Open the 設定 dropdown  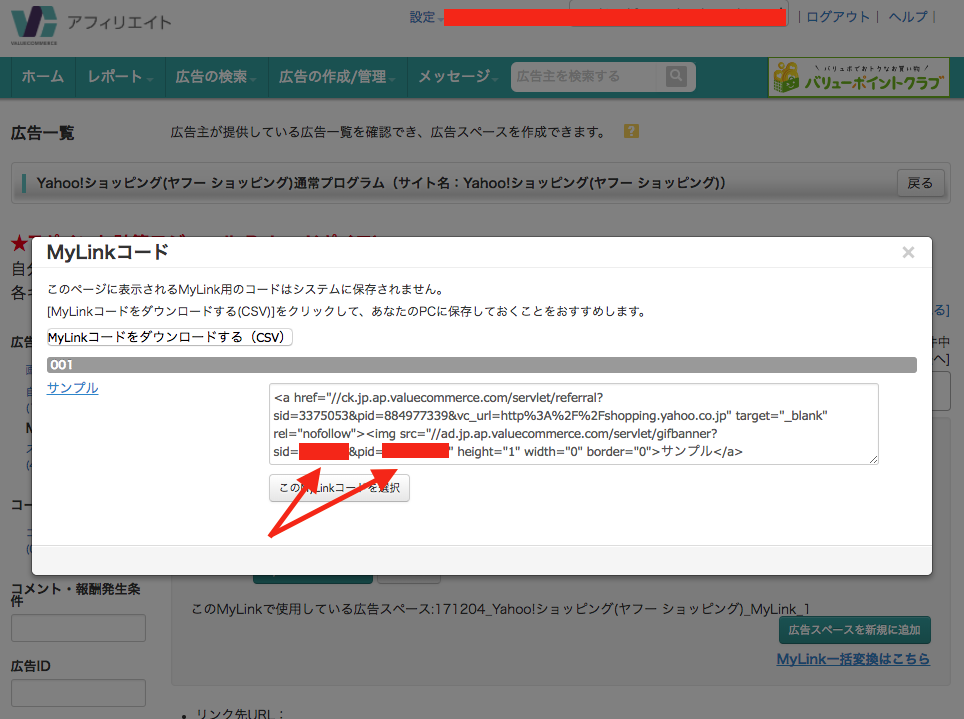pyautogui.click(x=426, y=17)
